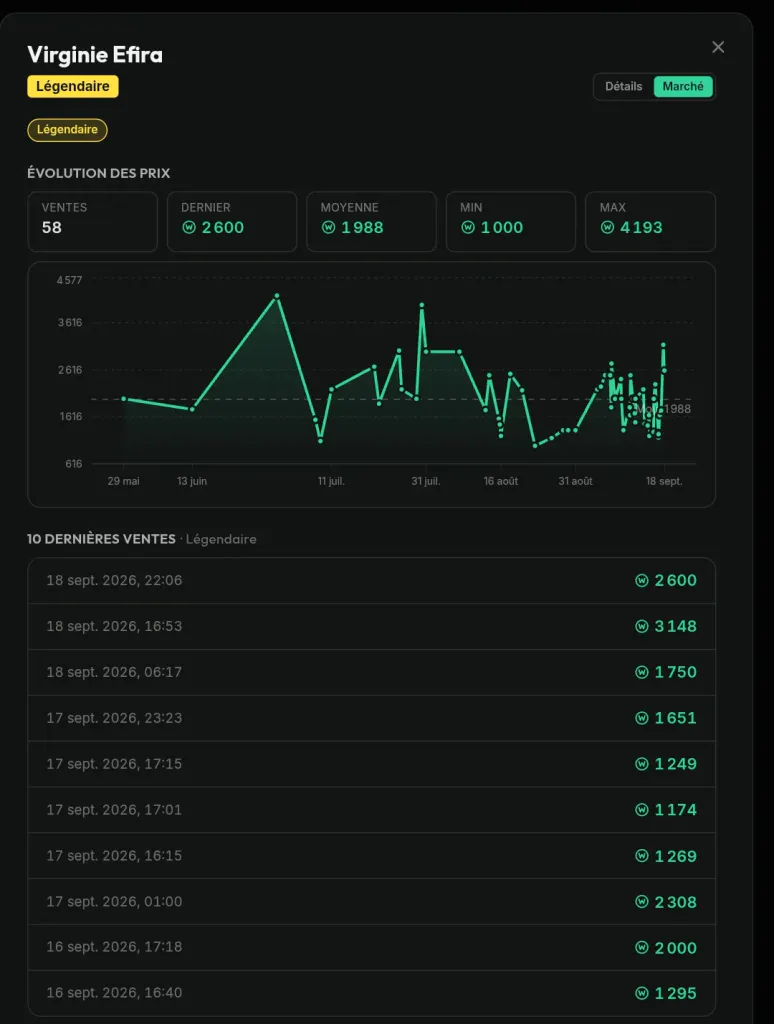Screen dimensions: 774x1024
Task: Select the sale row 18 sept. 2026, 16:53
Action: pos(372,626)
